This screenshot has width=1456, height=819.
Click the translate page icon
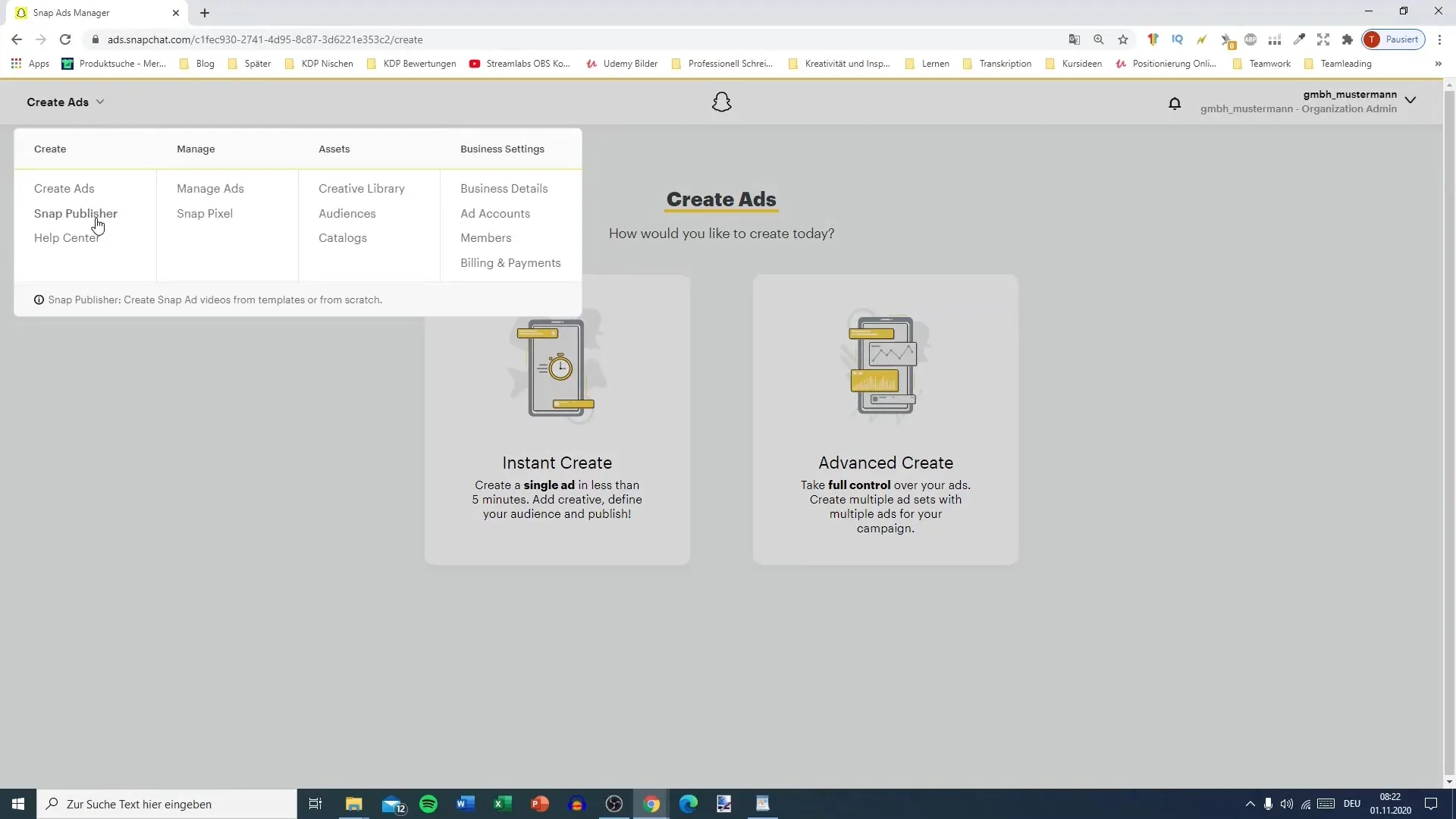pyautogui.click(x=1075, y=39)
